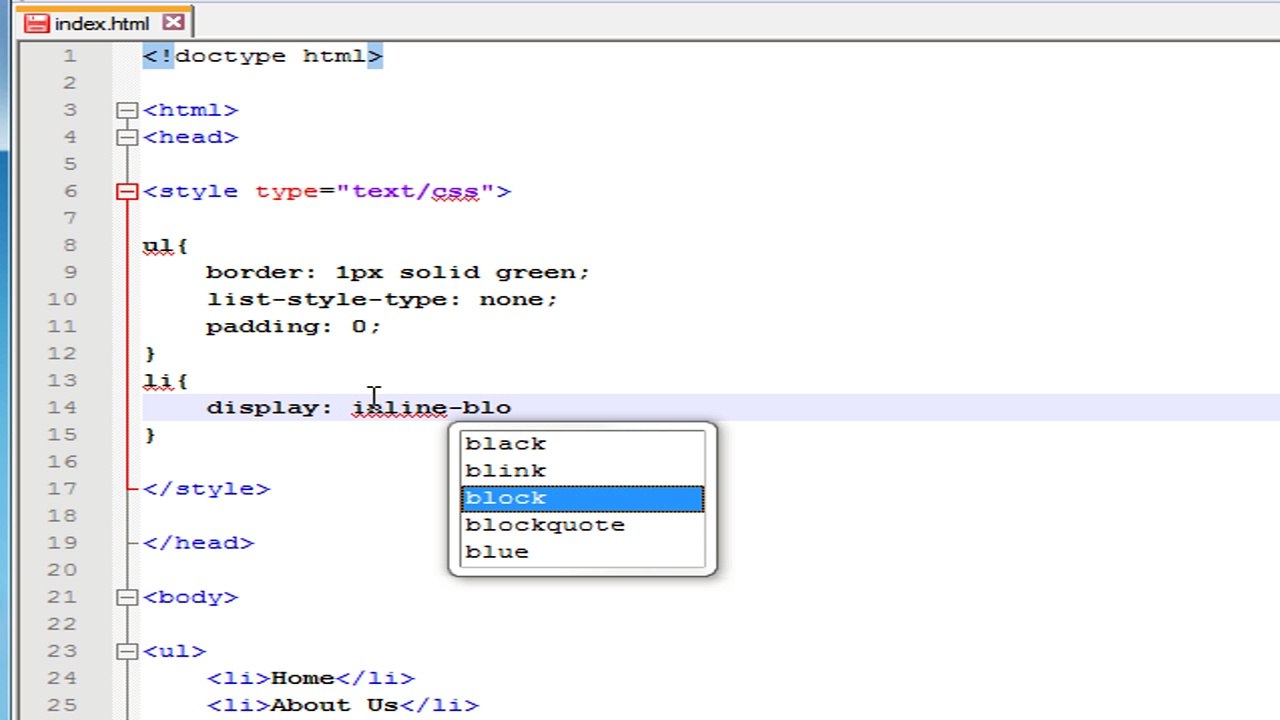
Task: Choose 'blockquote' from autocomplete list
Action: 582,525
